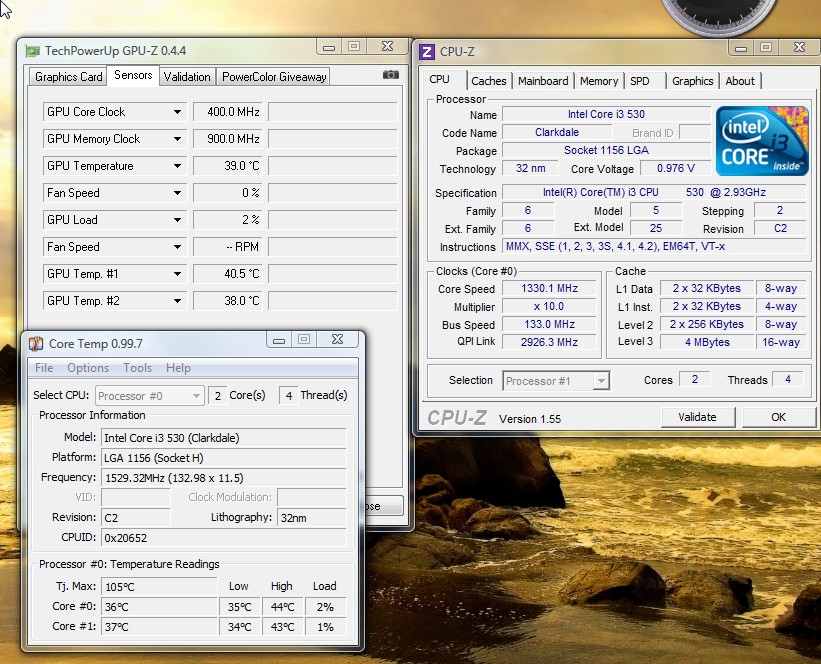Click the Level 3 cache 4 MBytes value
This screenshot has width=821, height=664.
[707, 342]
